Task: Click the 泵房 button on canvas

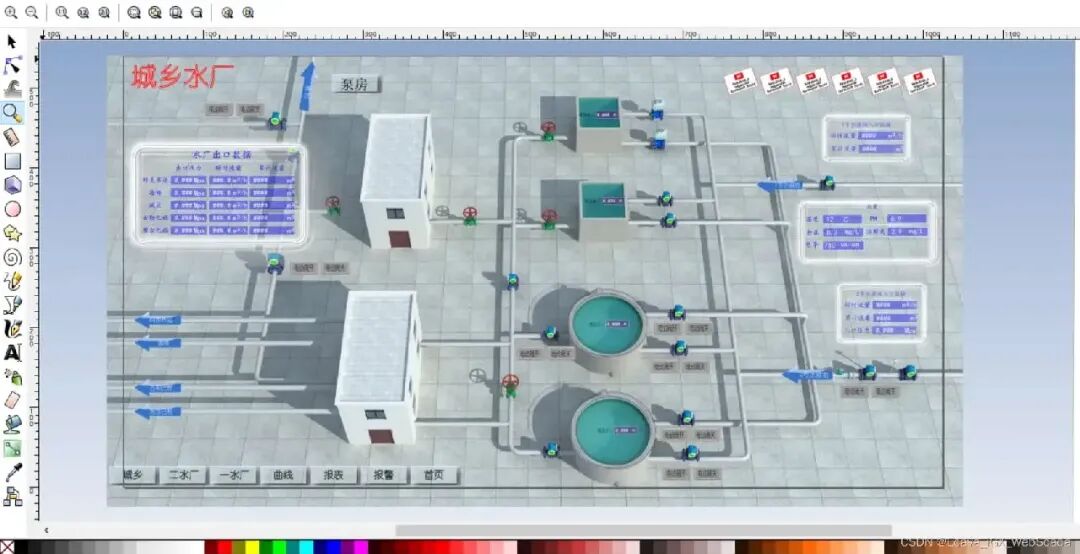Action: (x=355, y=85)
